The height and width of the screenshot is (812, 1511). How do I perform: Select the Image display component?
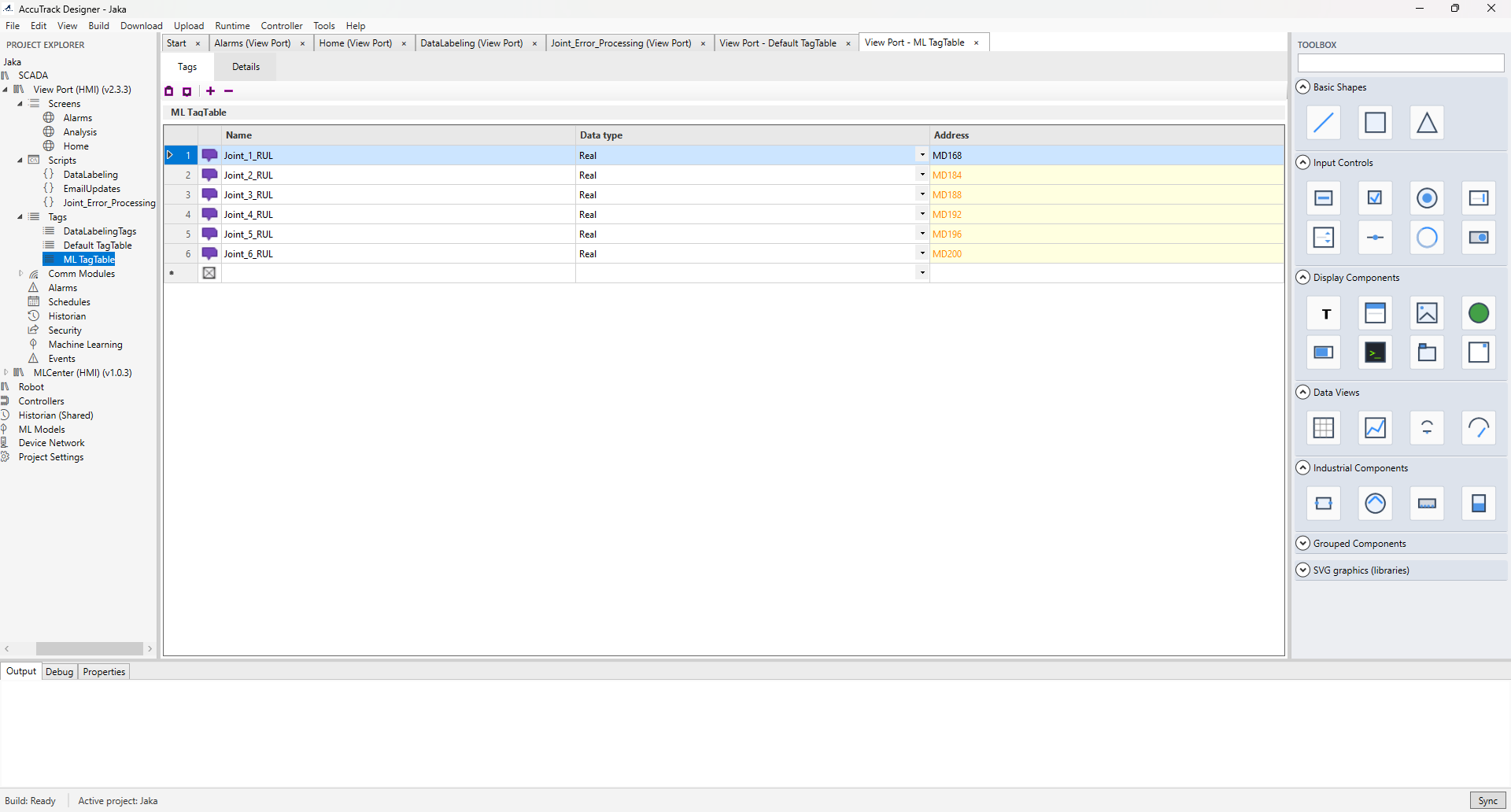coord(1427,313)
